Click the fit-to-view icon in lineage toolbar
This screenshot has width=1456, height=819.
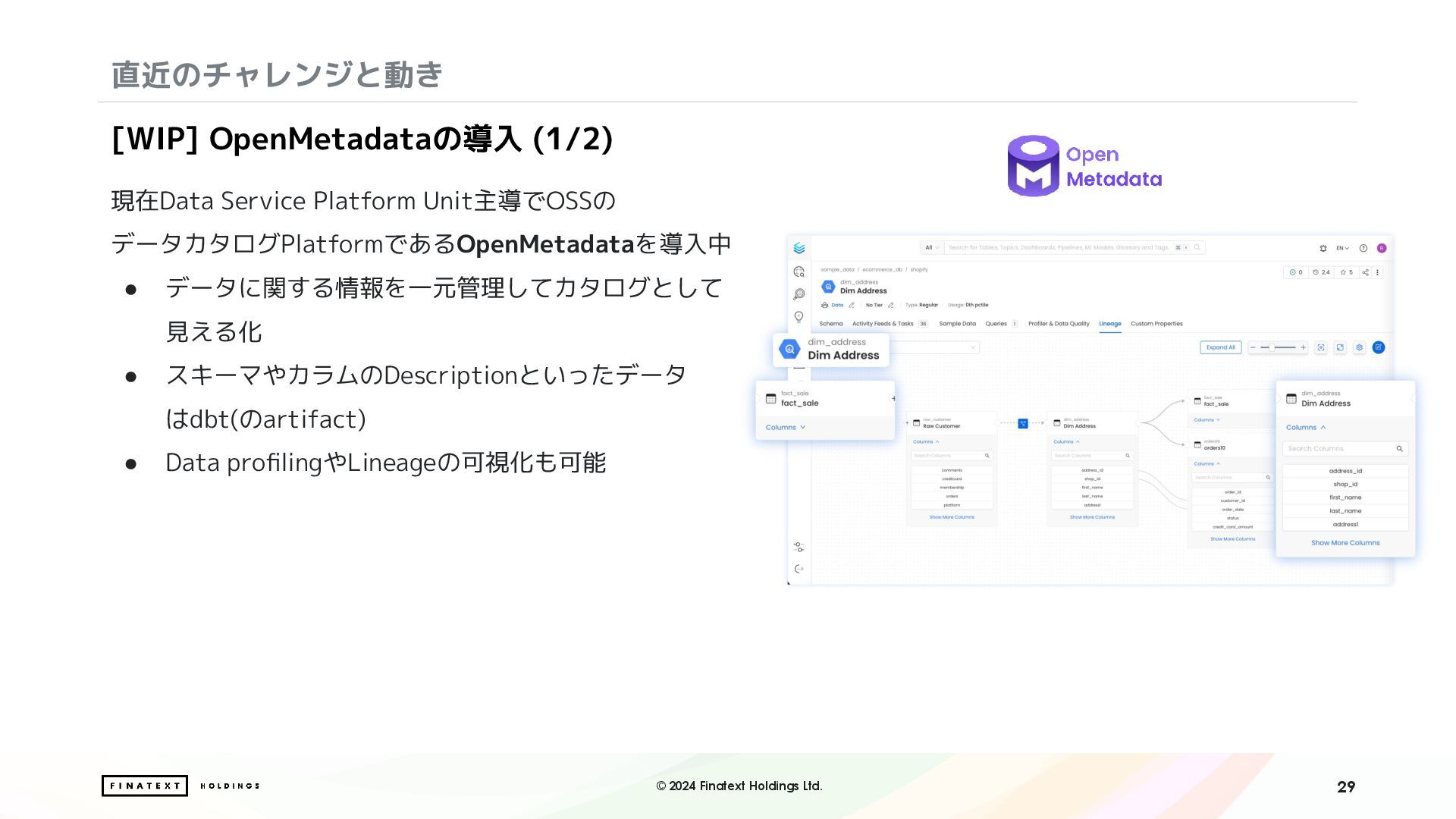(1321, 347)
